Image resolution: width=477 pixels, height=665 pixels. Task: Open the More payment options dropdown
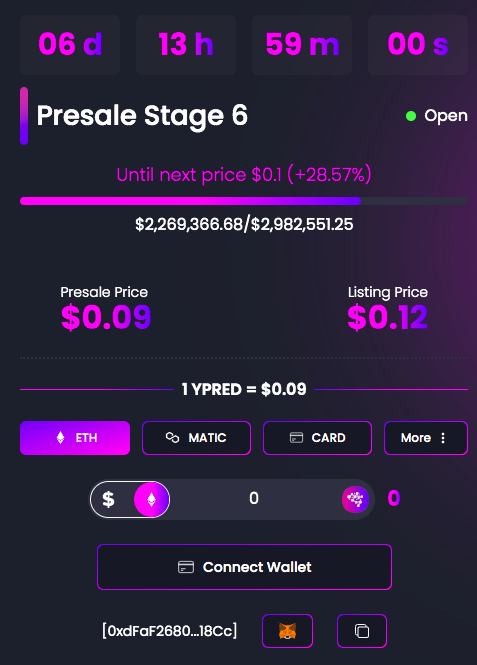pos(426,438)
